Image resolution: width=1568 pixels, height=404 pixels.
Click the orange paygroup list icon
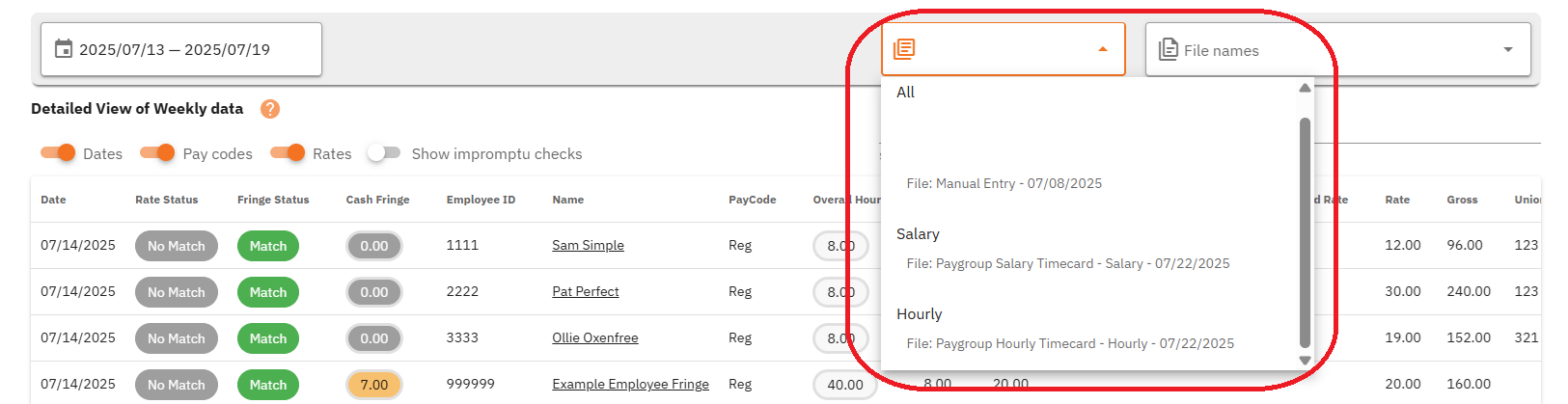pos(904,49)
